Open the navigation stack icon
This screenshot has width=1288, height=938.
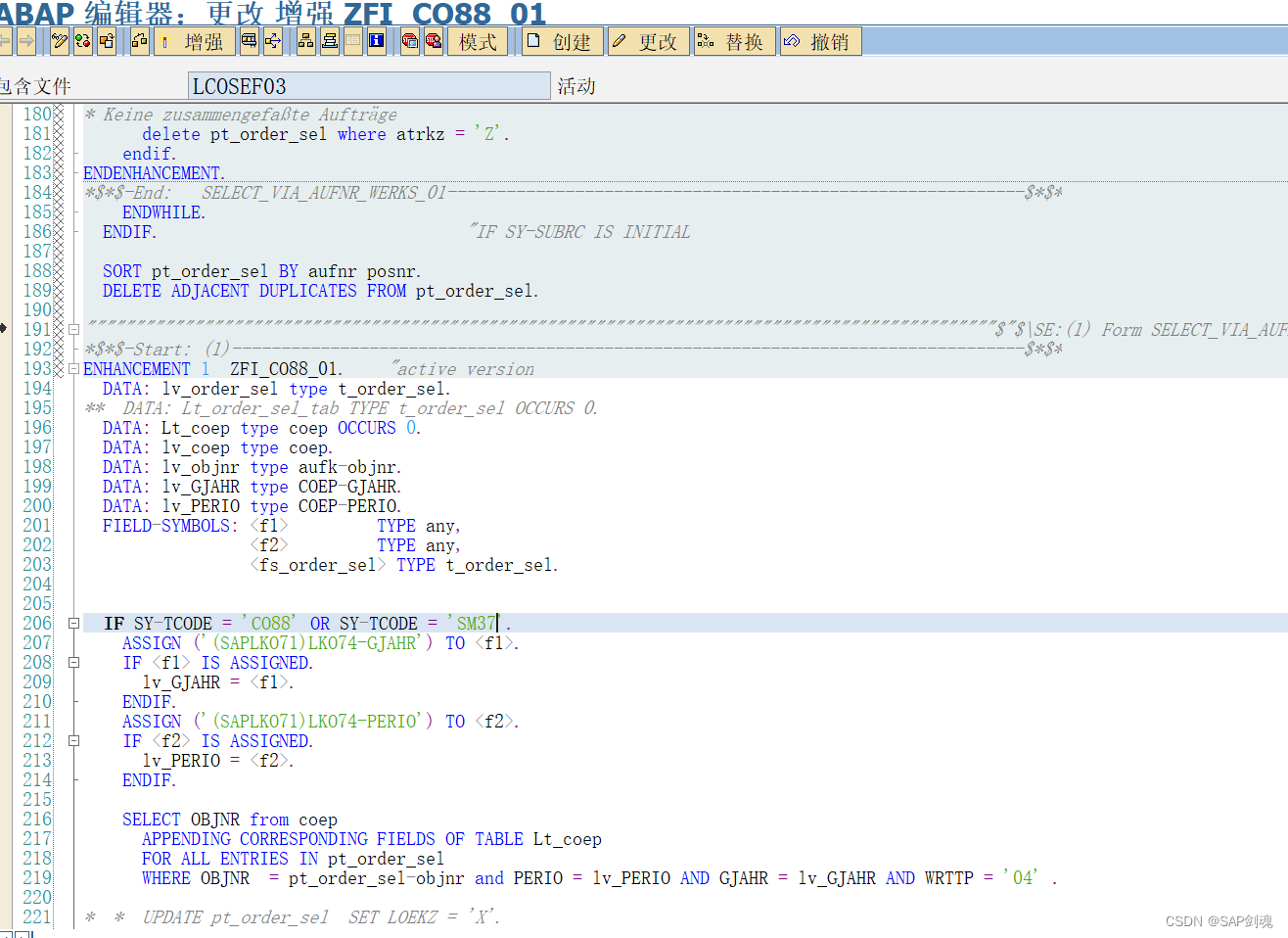(x=330, y=41)
